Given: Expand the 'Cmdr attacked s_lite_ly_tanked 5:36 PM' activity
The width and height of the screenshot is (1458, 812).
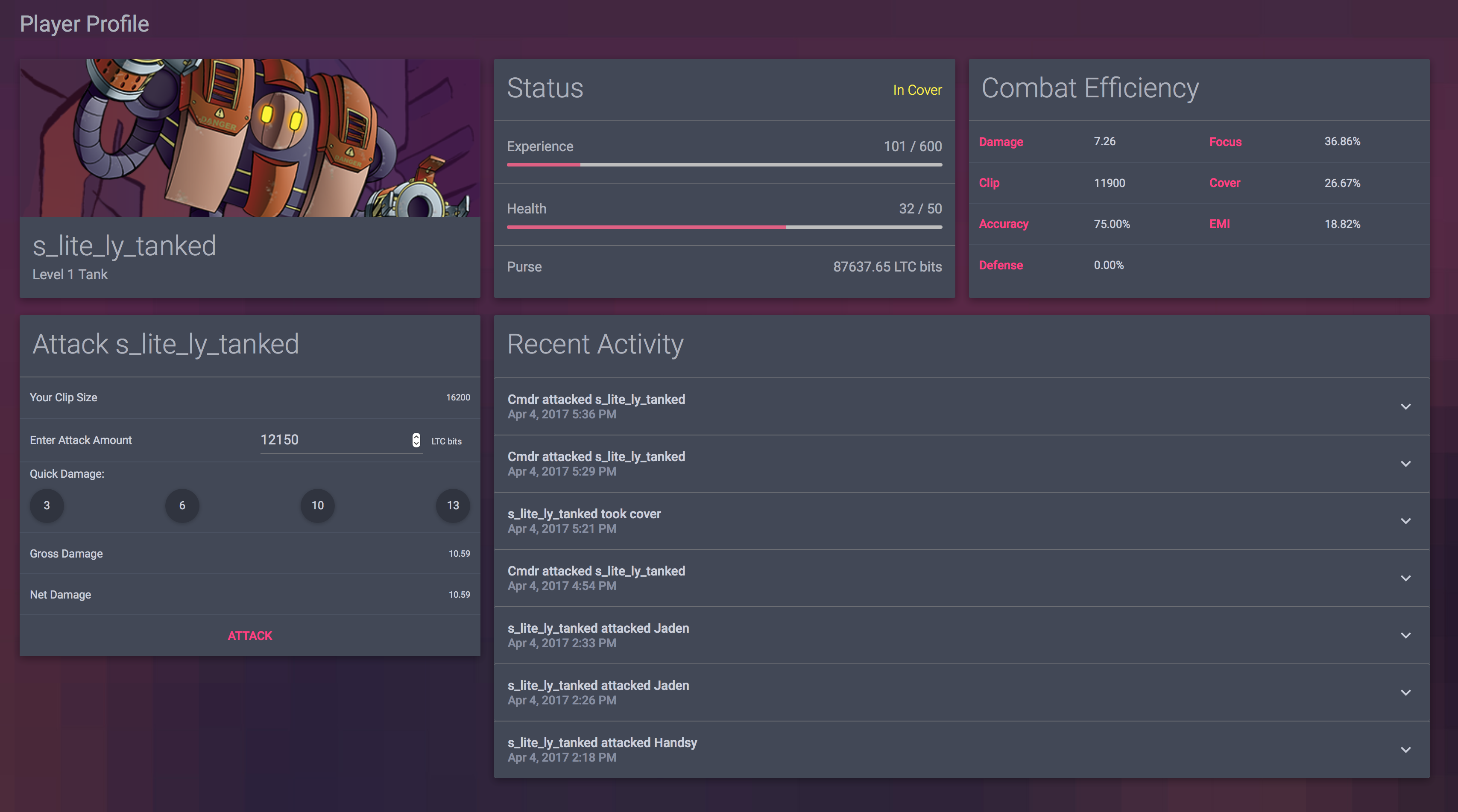Looking at the screenshot, I should [1406, 407].
